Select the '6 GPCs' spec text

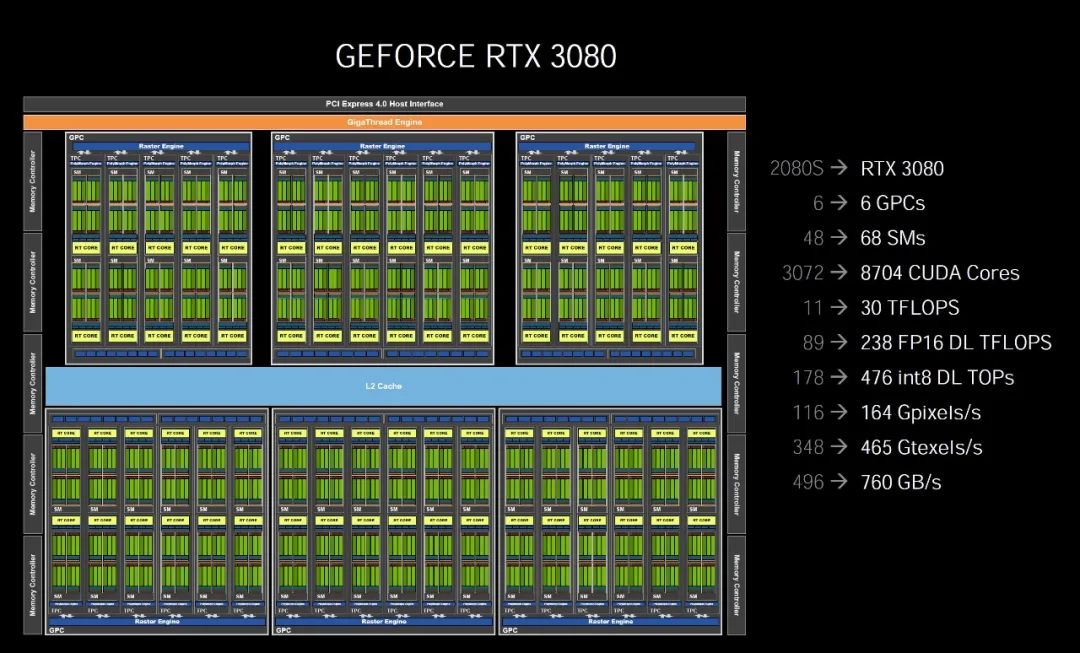[x=893, y=203]
